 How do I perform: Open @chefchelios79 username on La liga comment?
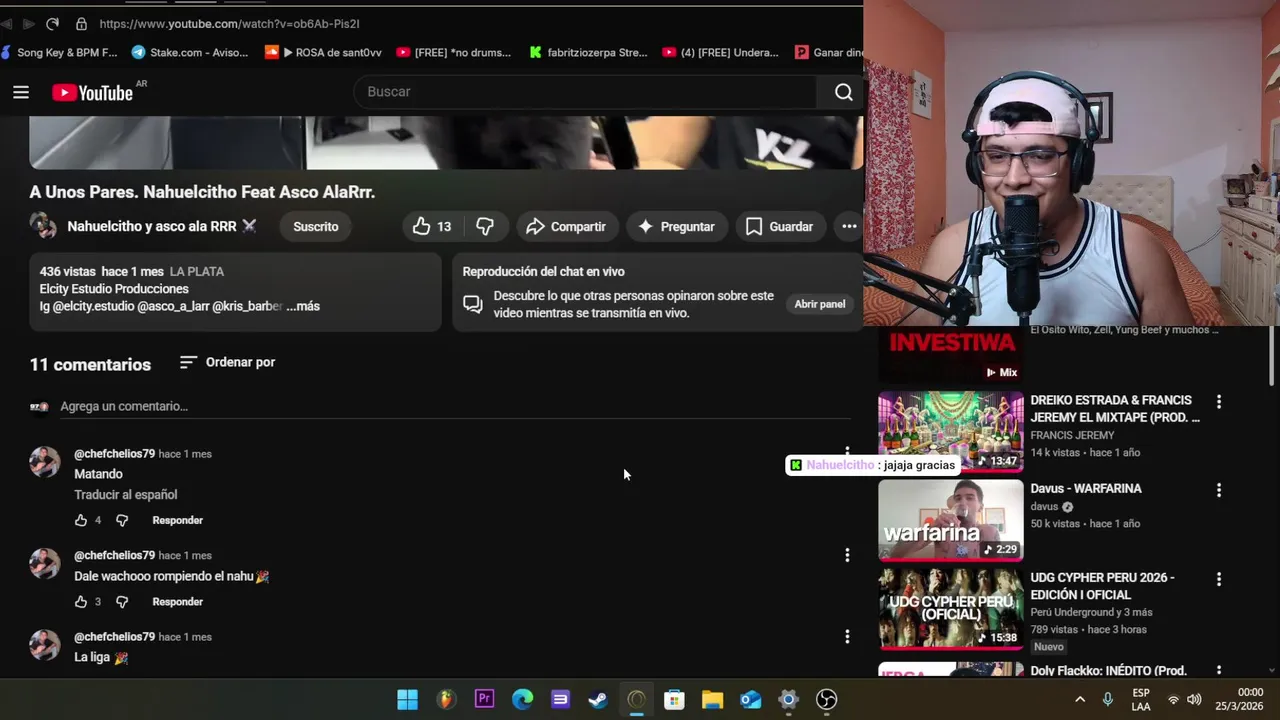pyautogui.click(x=114, y=637)
